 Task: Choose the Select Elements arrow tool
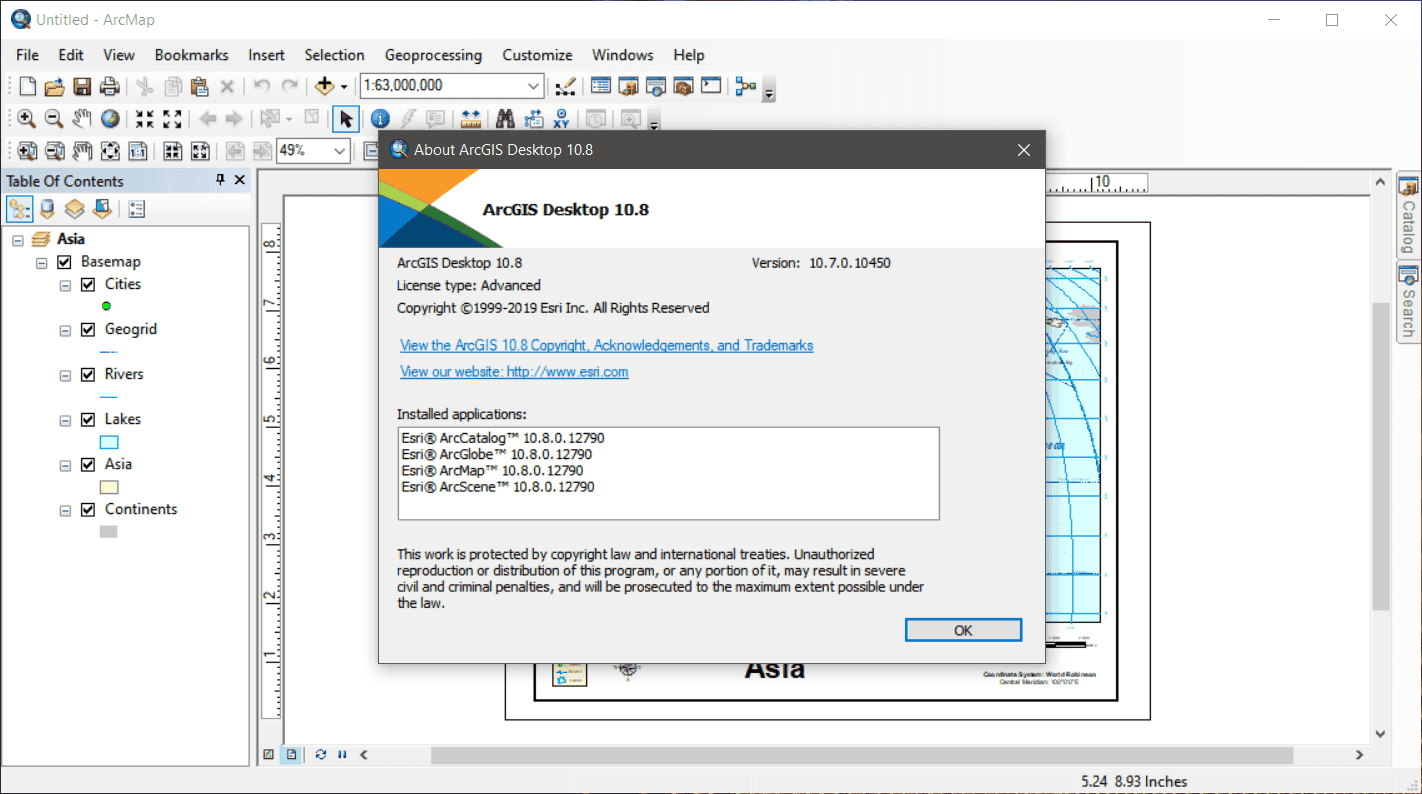(x=345, y=119)
